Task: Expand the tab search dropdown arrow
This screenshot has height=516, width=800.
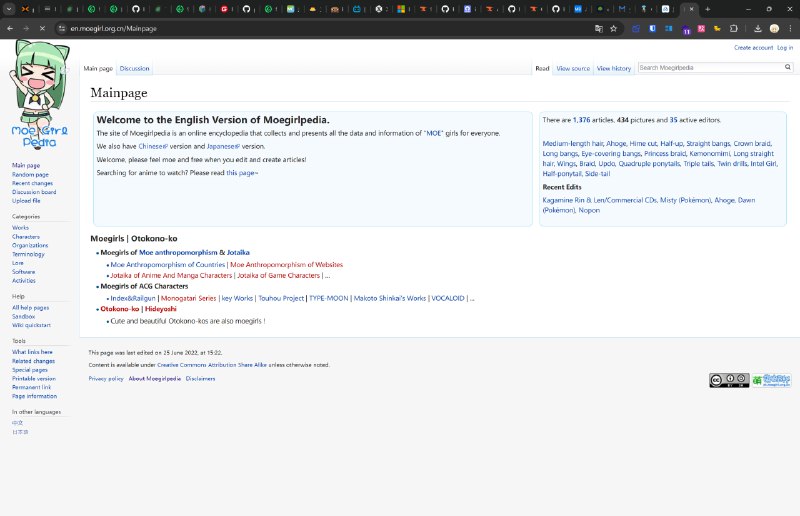Action: [9, 8]
